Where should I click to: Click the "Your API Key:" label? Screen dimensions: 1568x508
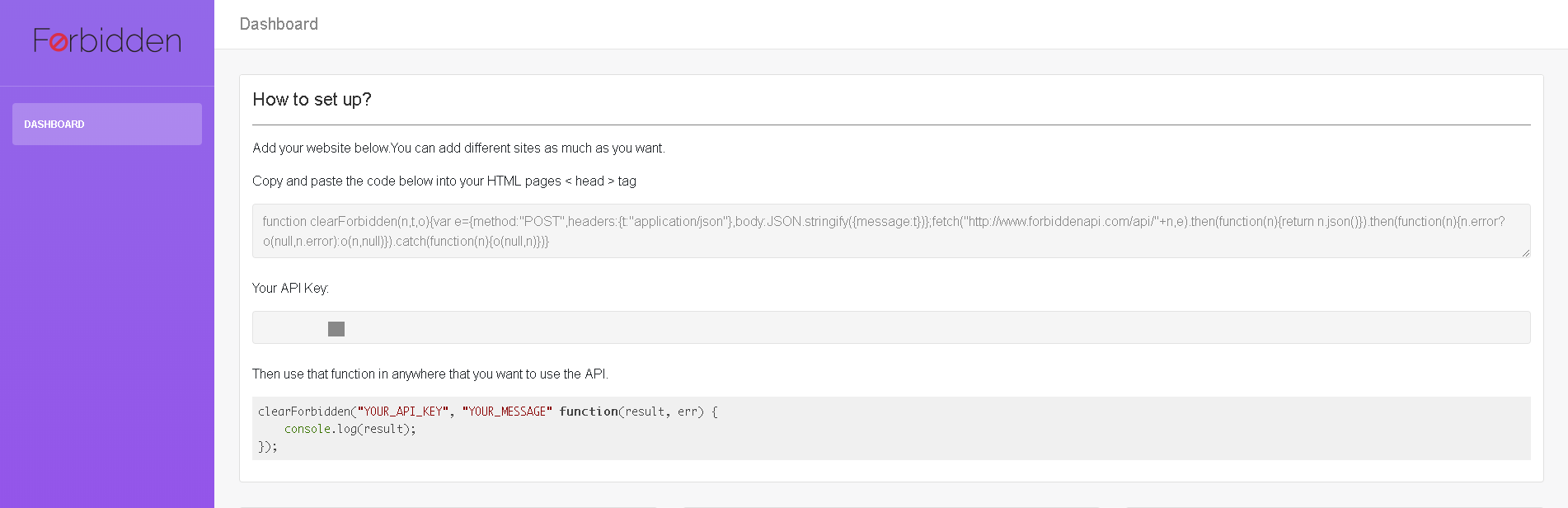(x=290, y=288)
